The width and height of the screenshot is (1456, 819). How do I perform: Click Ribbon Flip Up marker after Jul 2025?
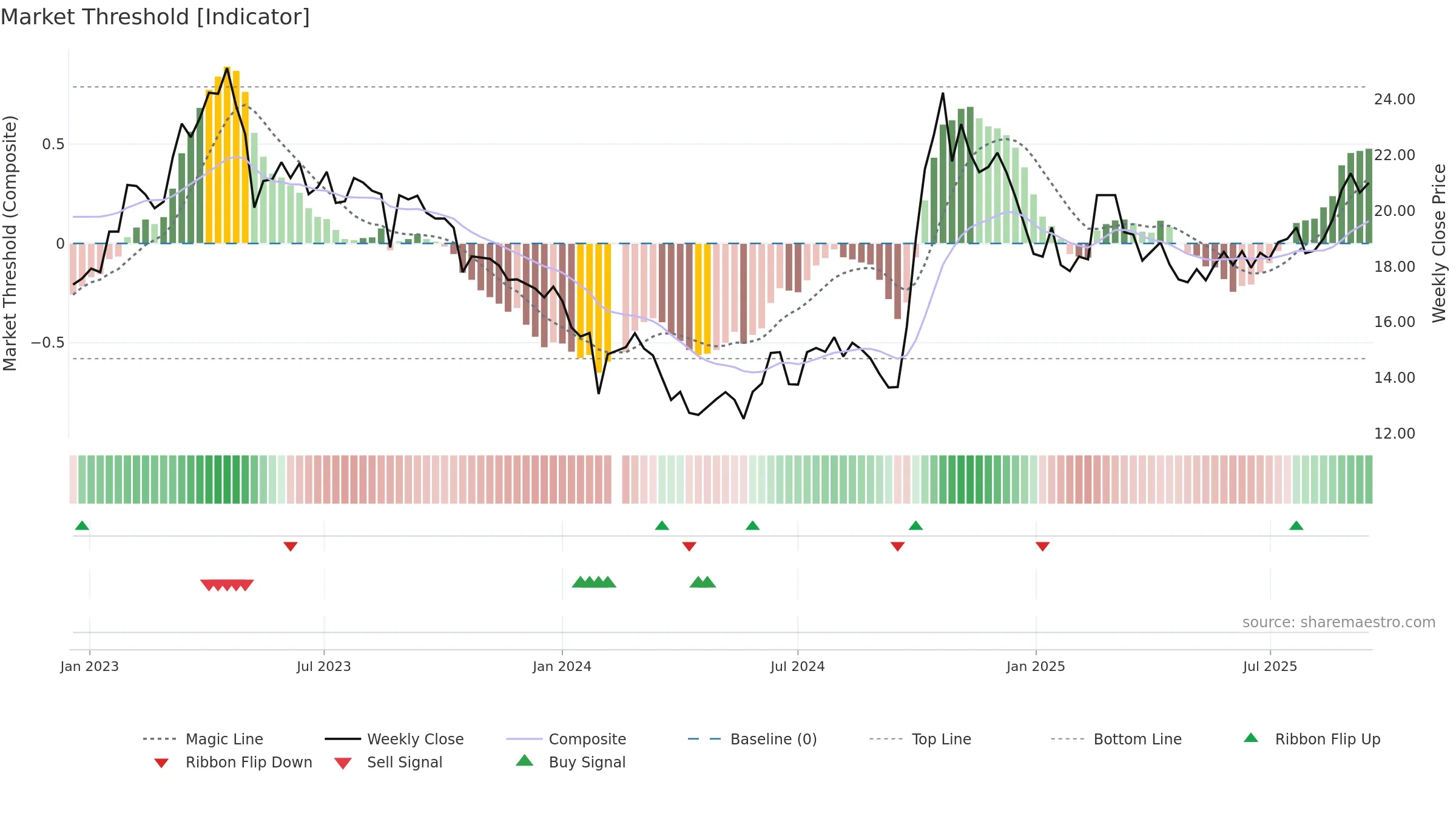1296,525
